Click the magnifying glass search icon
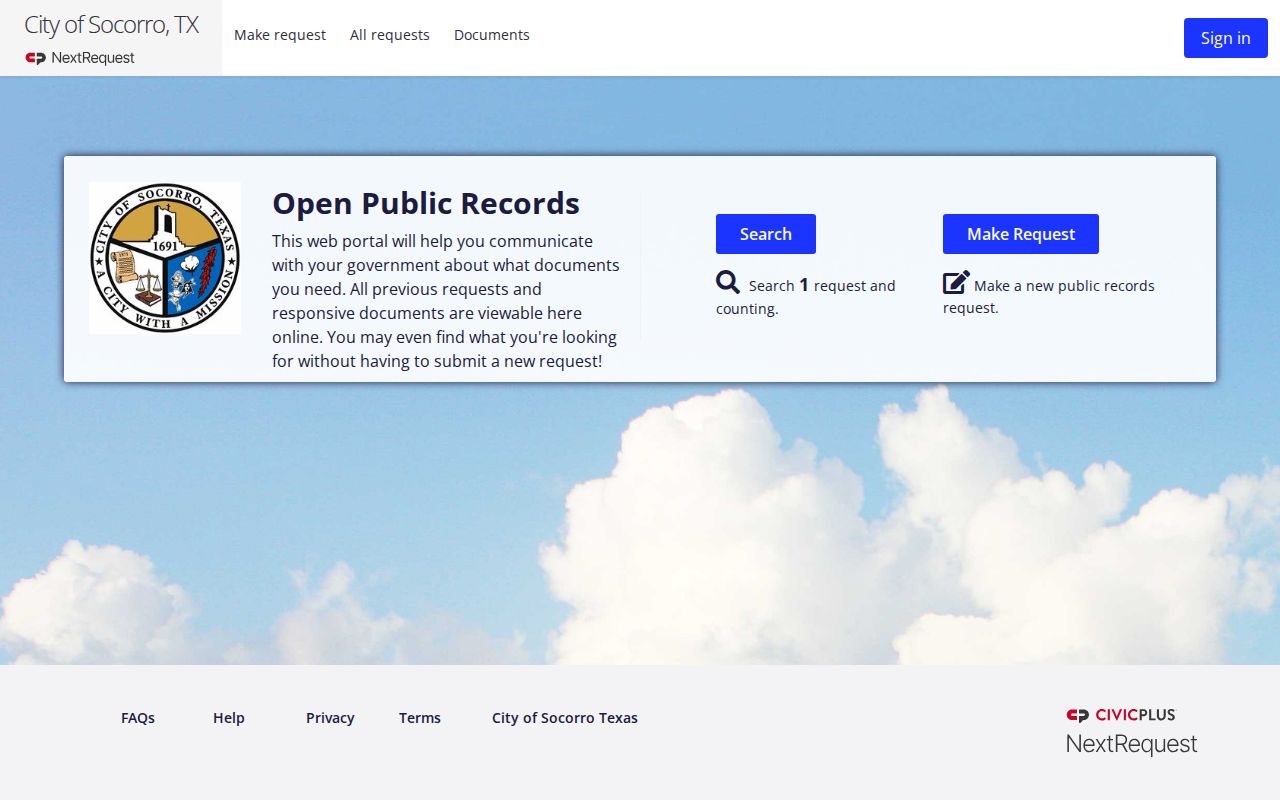The height and width of the screenshot is (800, 1280). click(x=728, y=282)
